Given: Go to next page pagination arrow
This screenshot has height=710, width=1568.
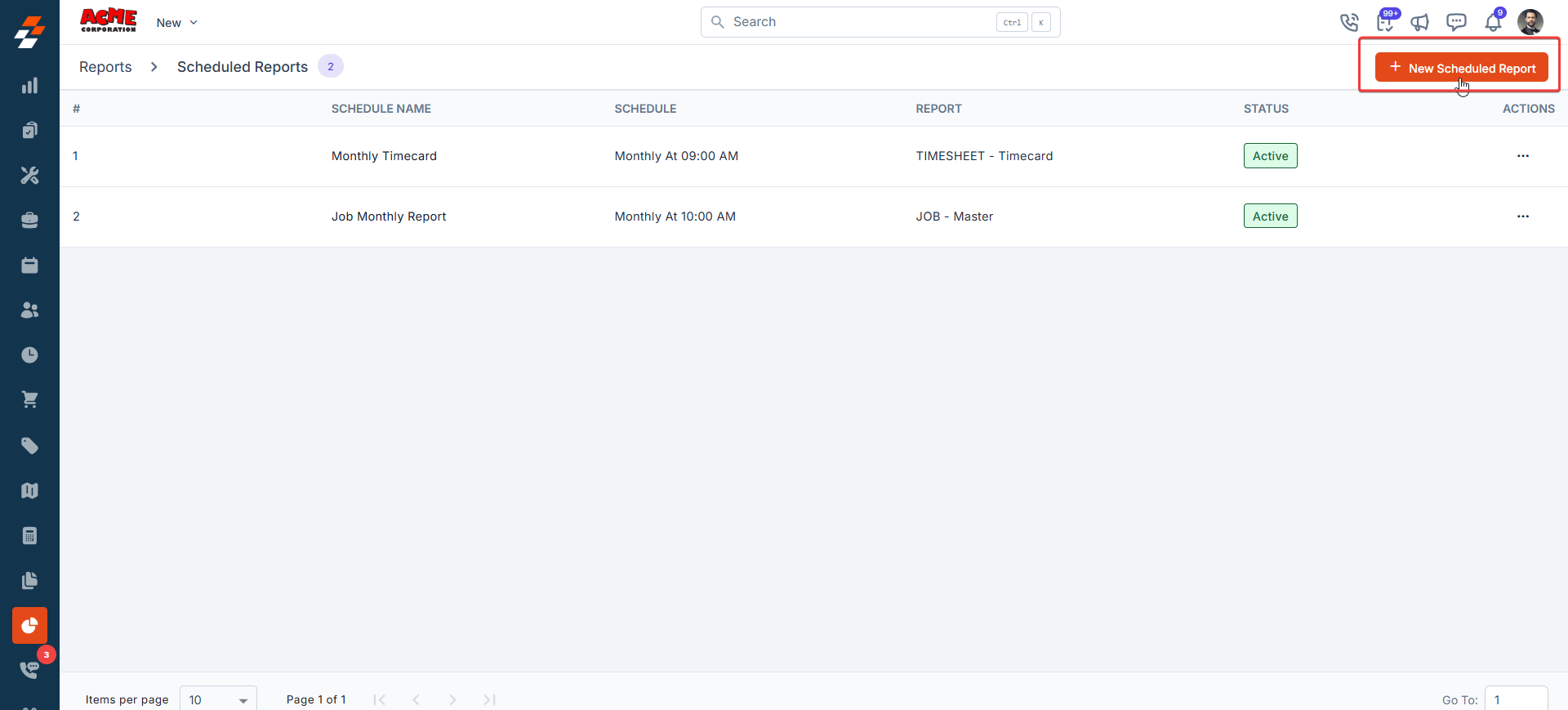Looking at the screenshot, I should coord(452,699).
